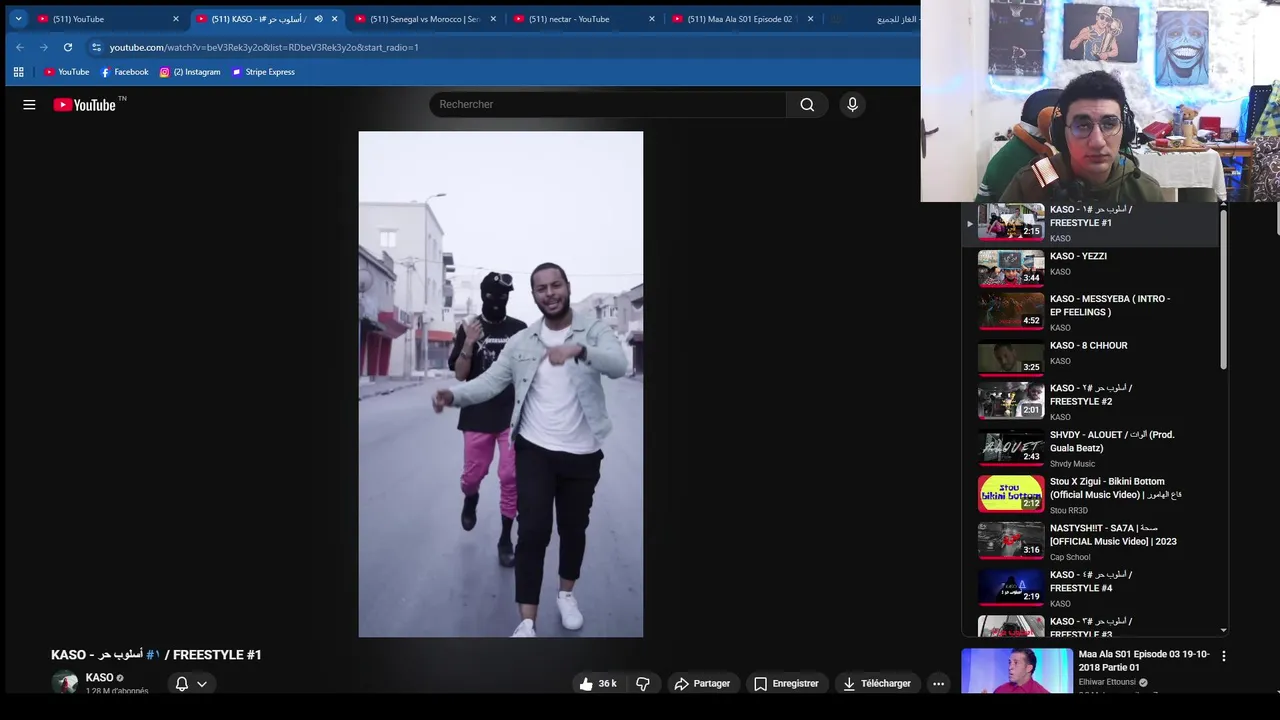Open the YouTube hamburger guide menu
1280x720 pixels.
click(29, 104)
